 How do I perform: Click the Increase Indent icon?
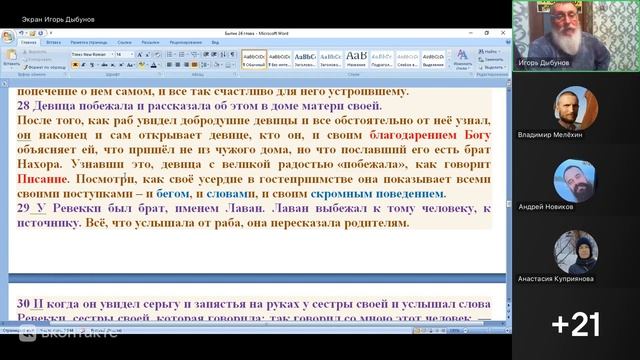pyautogui.click(x=214, y=55)
